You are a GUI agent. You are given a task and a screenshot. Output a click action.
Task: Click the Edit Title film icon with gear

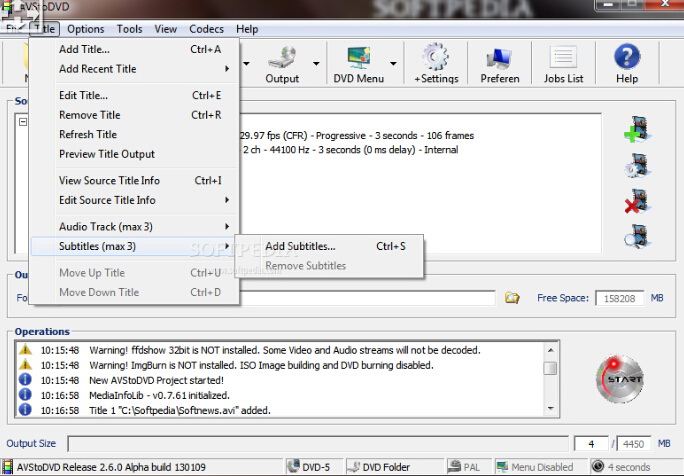click(637, 165)
